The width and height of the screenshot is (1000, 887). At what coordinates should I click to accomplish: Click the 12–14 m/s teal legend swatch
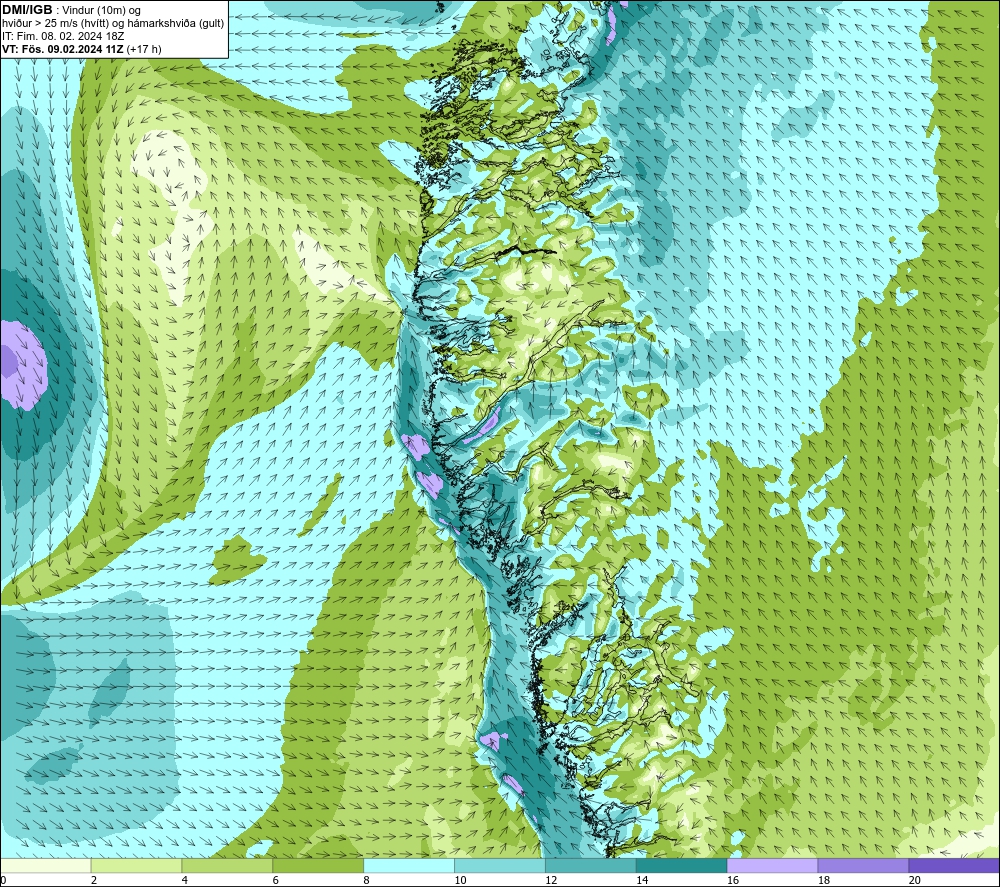click(x=591, y=865)
